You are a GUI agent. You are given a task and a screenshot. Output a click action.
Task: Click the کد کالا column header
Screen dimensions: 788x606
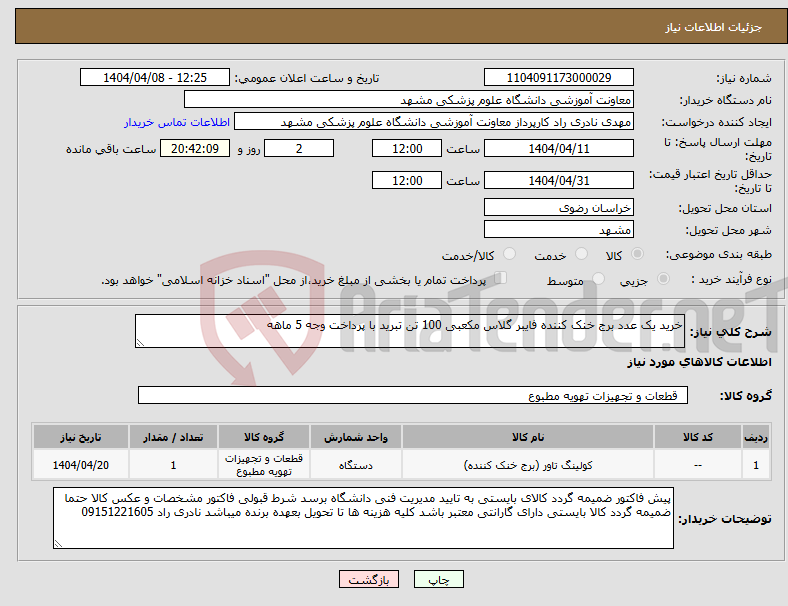[x=698, y=437]
